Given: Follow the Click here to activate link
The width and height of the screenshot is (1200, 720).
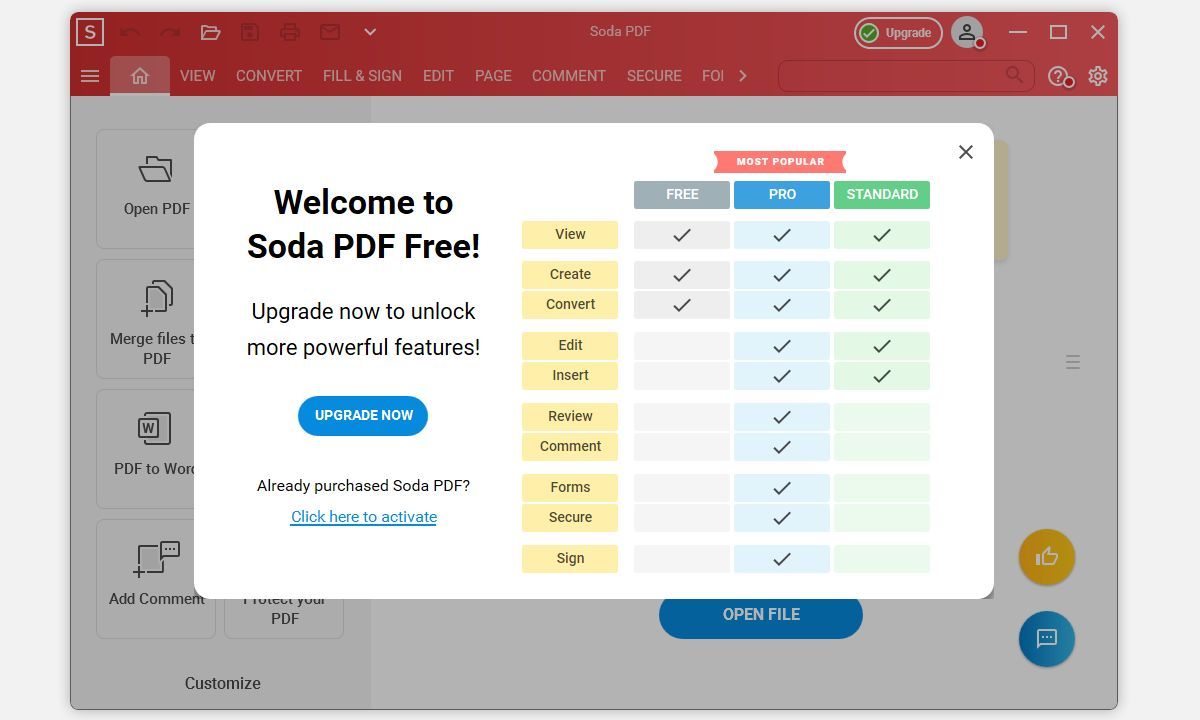Looking at the screenshot, I should point(363,516).
